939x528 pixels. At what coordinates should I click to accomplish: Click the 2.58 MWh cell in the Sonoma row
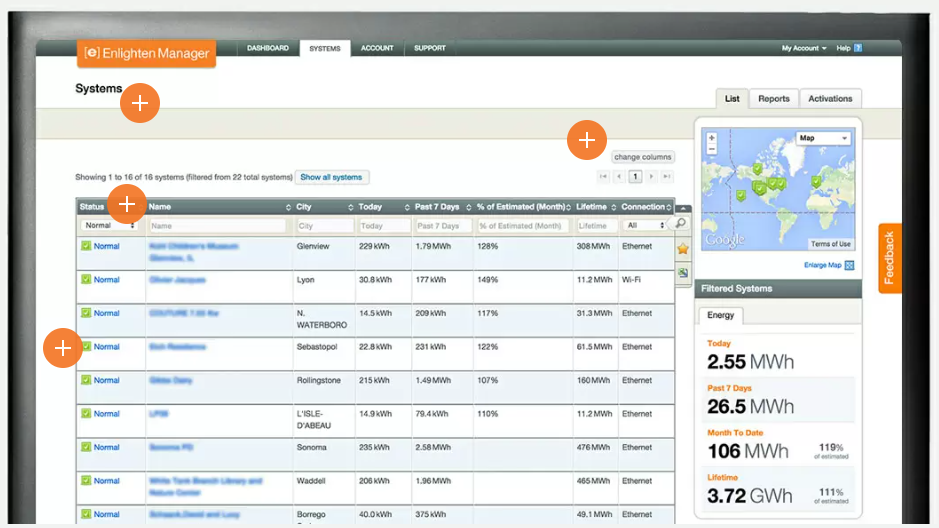(x=433, y=447)
